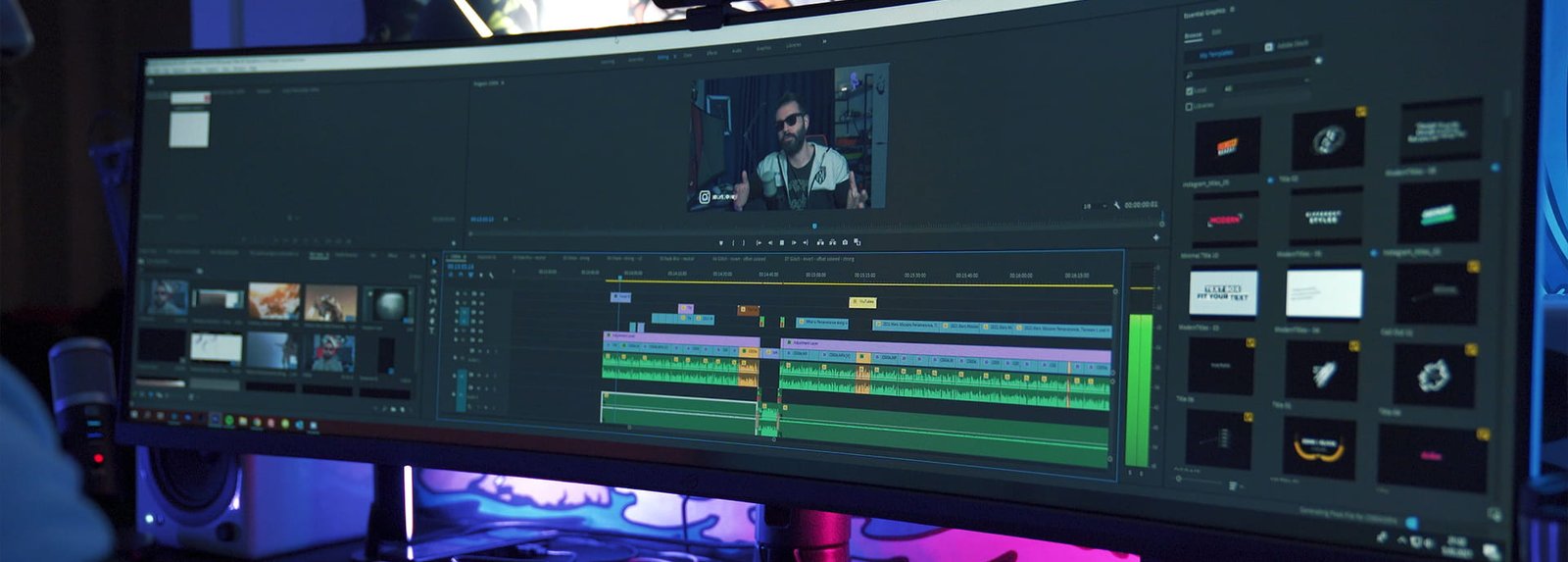This screenshot has width=1568, height=562.
Task: Switch to the Edit tab in Essential Graphics
Action: (x=1216, y=31)
